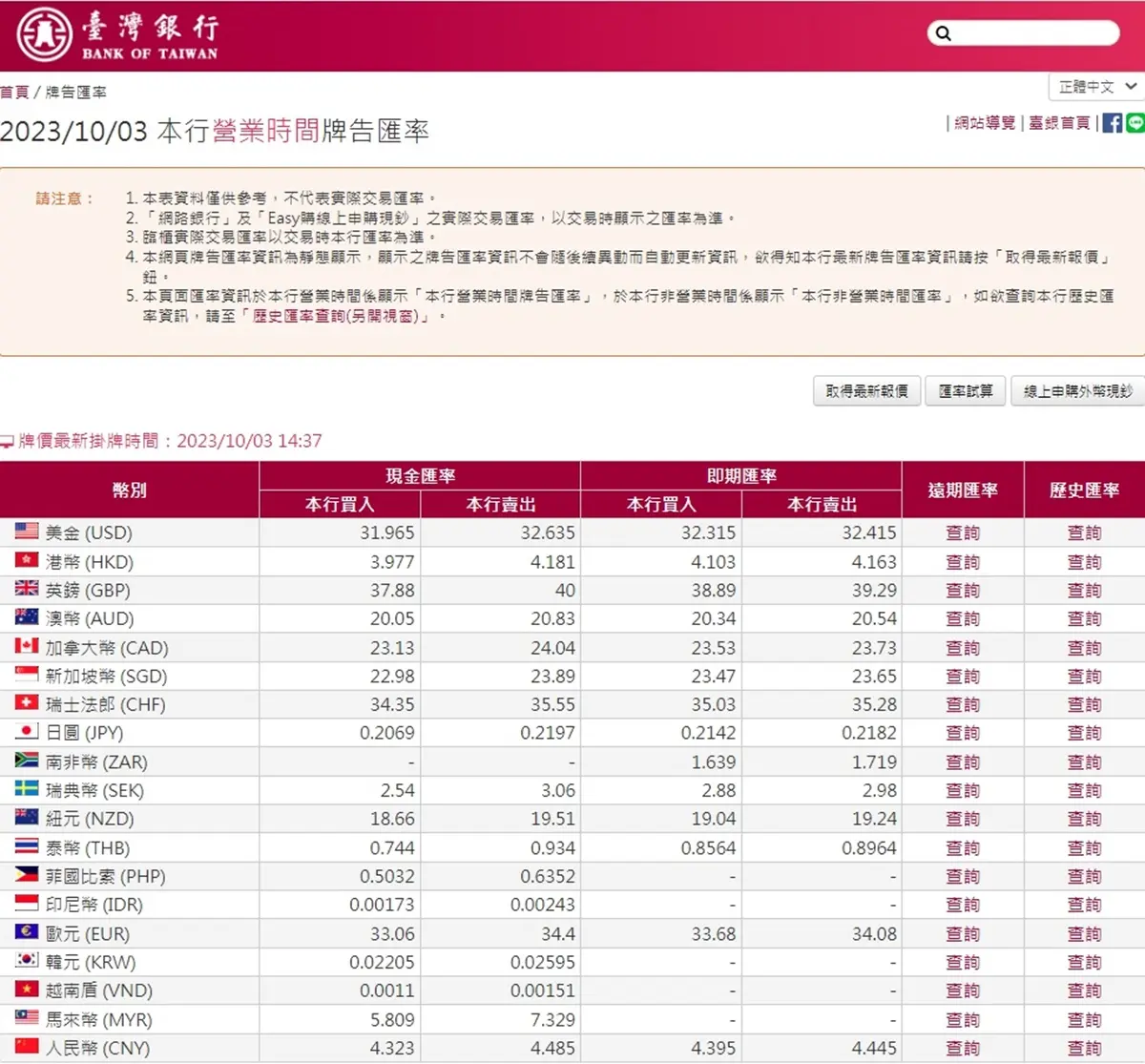The width and height of the screenshot is (1145, 1064).
Task: Click the Thailand flag icon for THB
Action: 27,846
